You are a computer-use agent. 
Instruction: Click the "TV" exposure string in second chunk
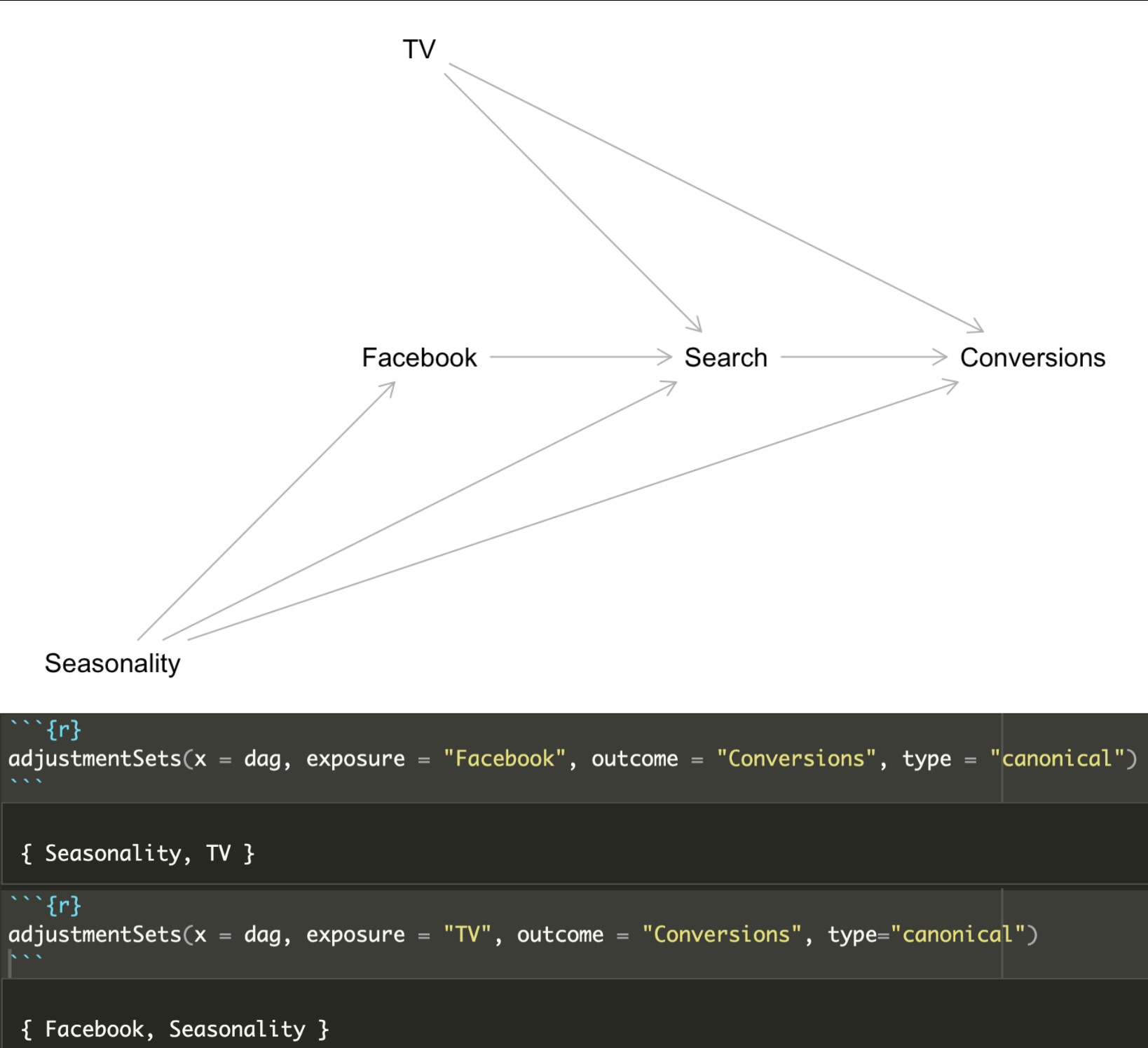pos(467,934)
